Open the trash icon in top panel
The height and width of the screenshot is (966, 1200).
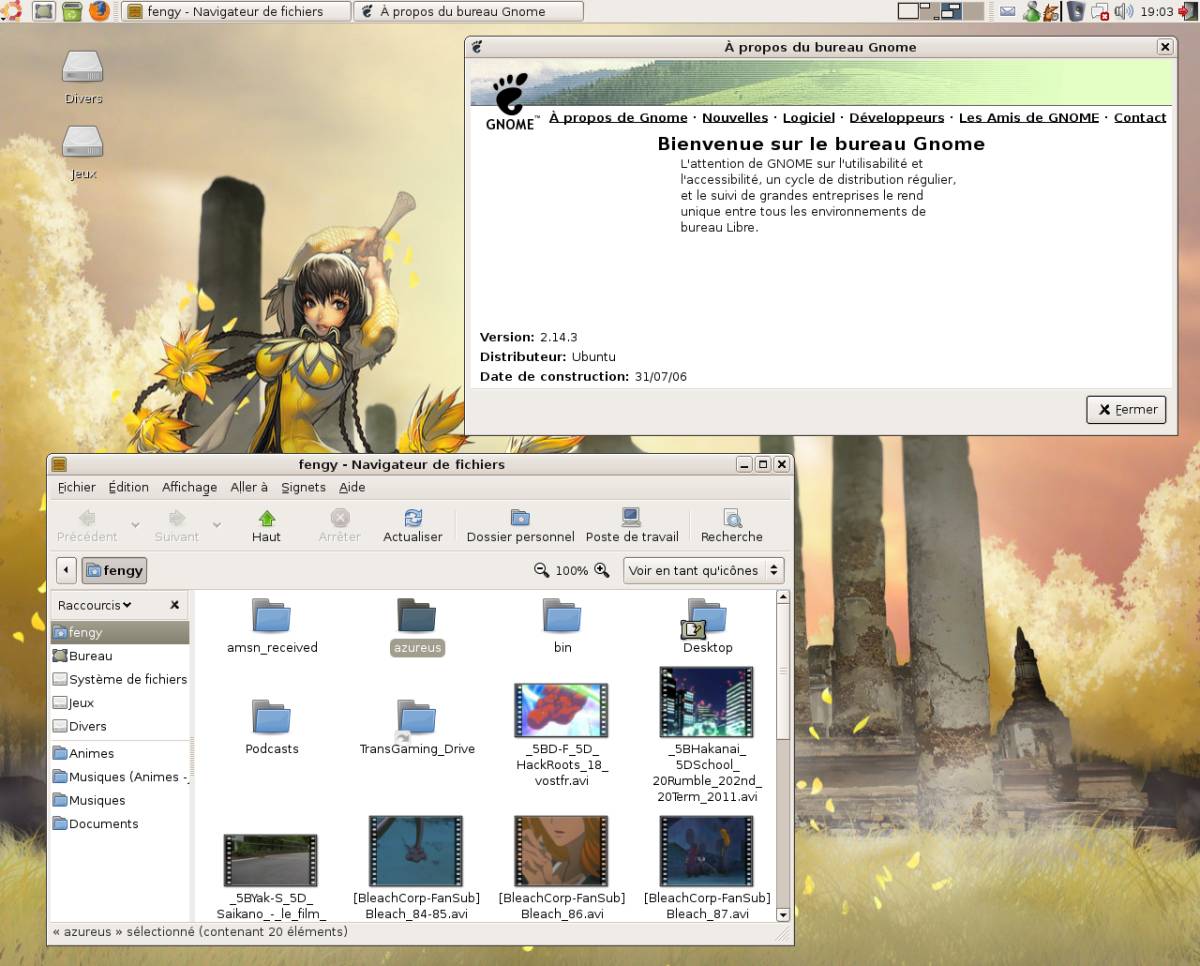pyautogui.click(x=72, y=12)
